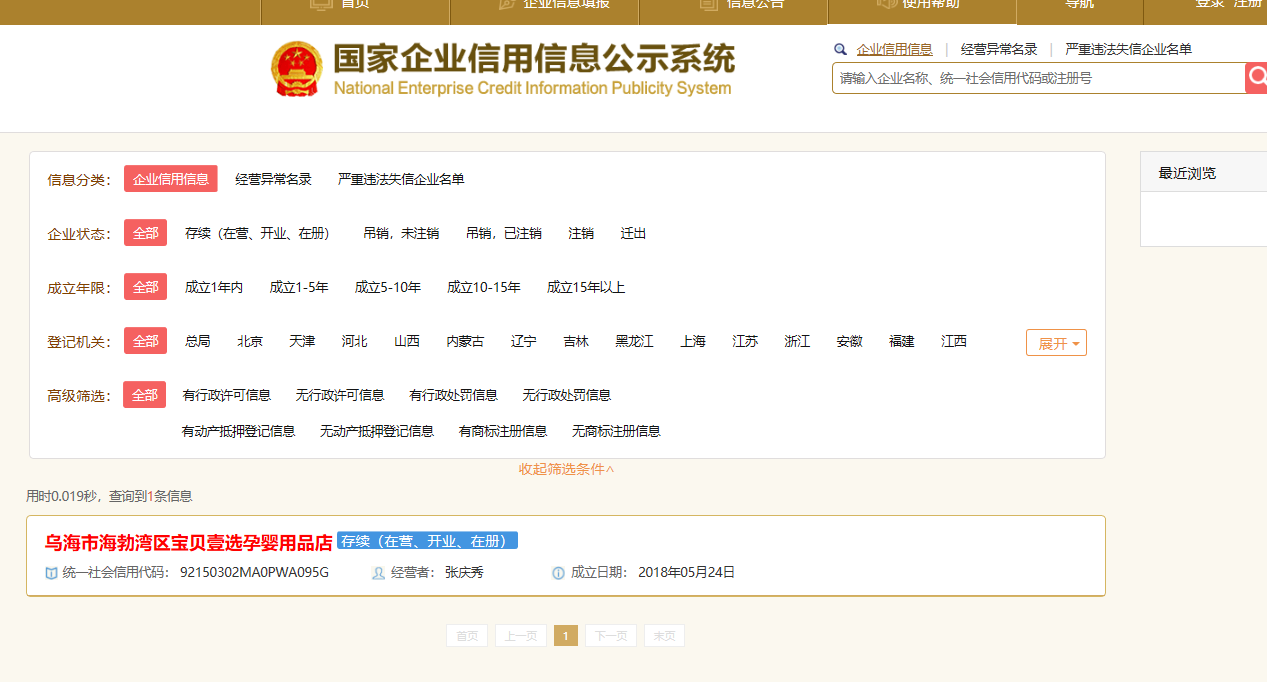Choose 吉林 registration authority
The image size is (1267, 682).
[x=576, y=341]
